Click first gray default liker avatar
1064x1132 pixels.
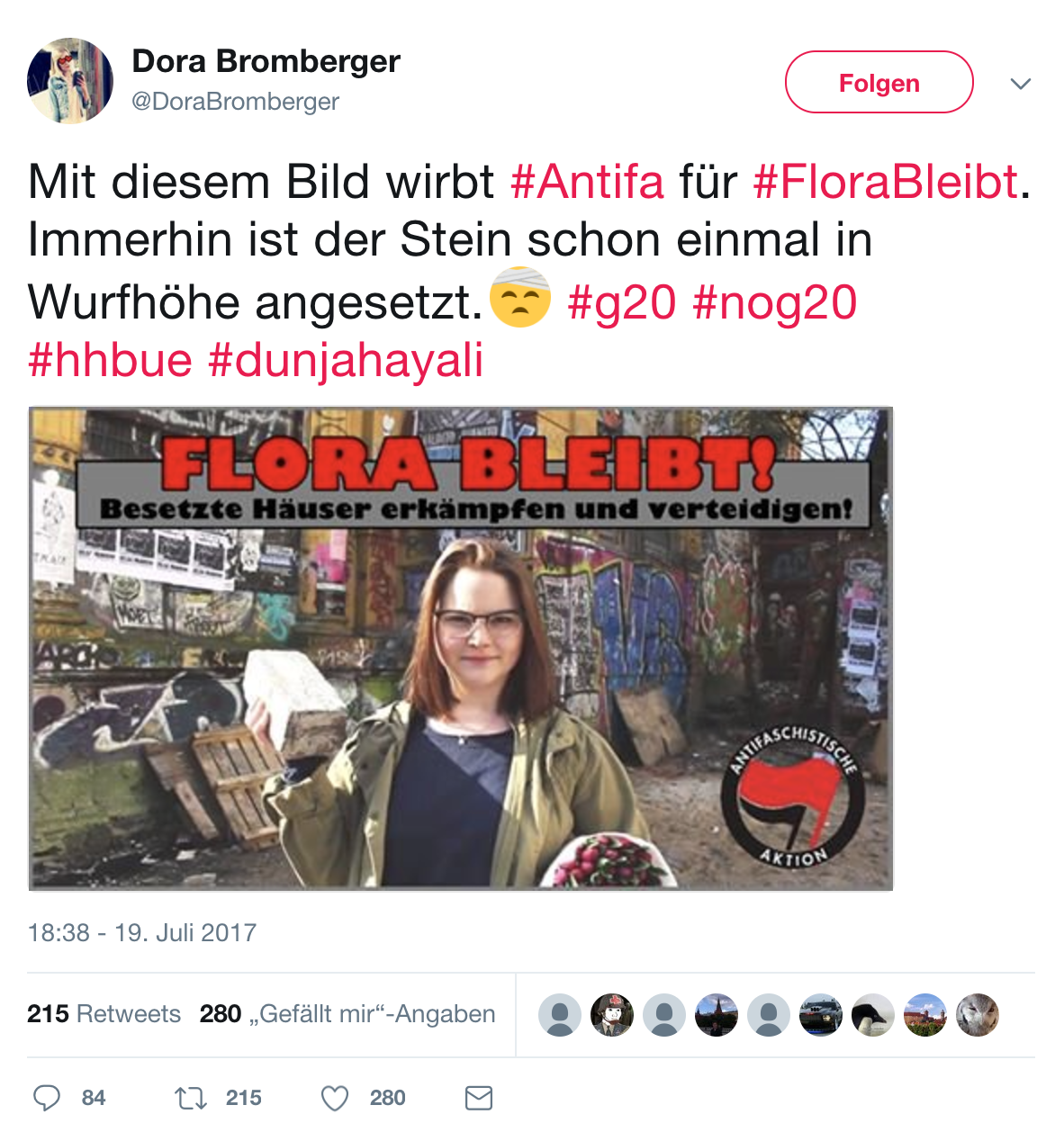point(560,1015)
